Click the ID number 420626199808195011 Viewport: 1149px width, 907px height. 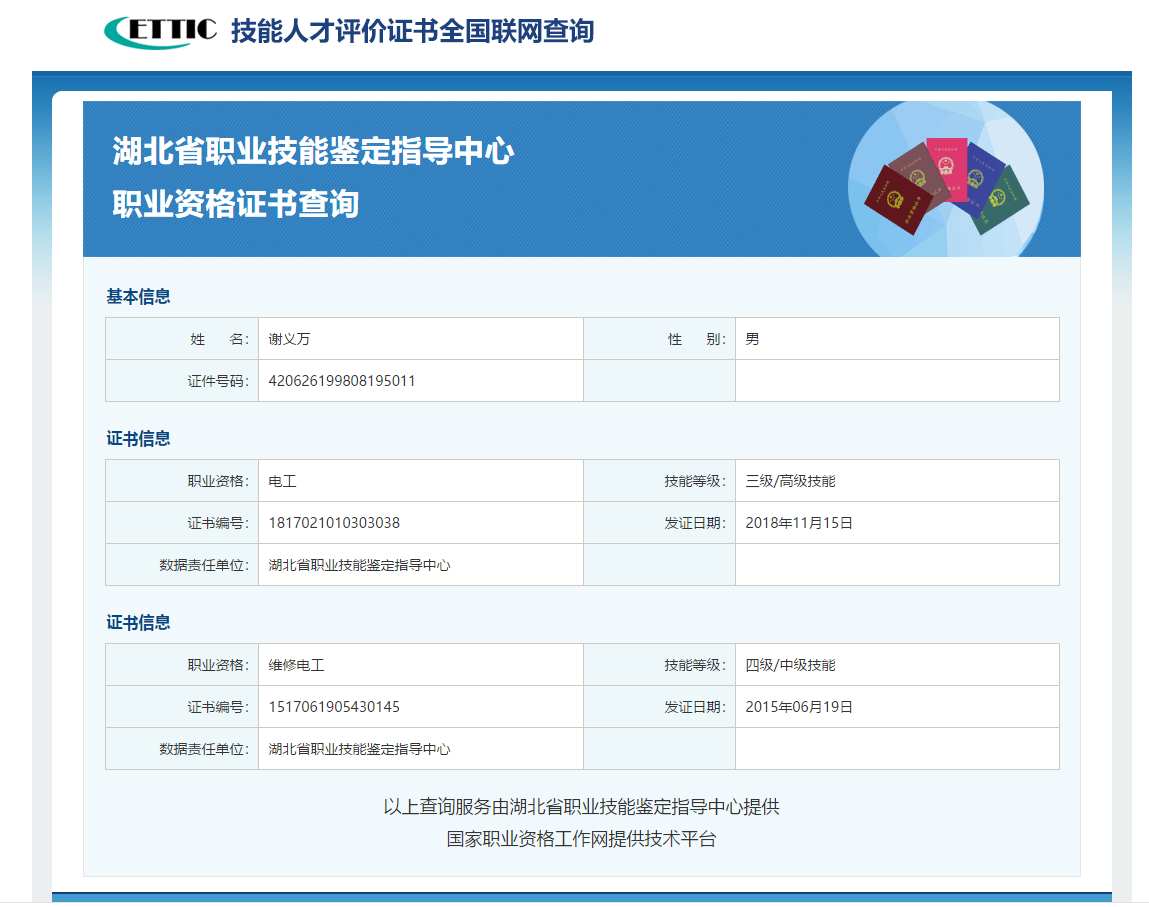click(x=342, y=381)
